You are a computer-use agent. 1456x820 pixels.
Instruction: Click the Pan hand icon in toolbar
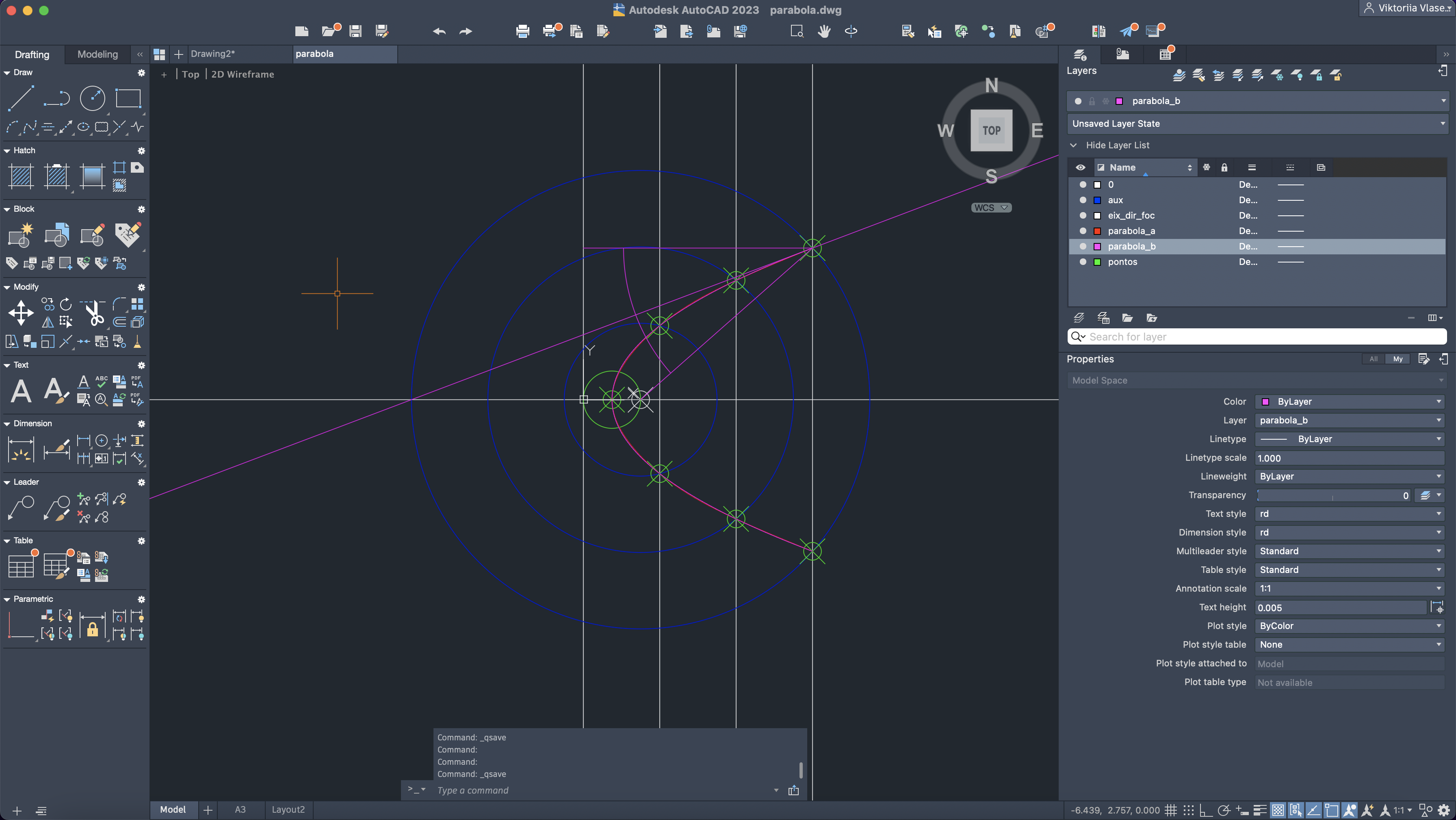[824, 31]
